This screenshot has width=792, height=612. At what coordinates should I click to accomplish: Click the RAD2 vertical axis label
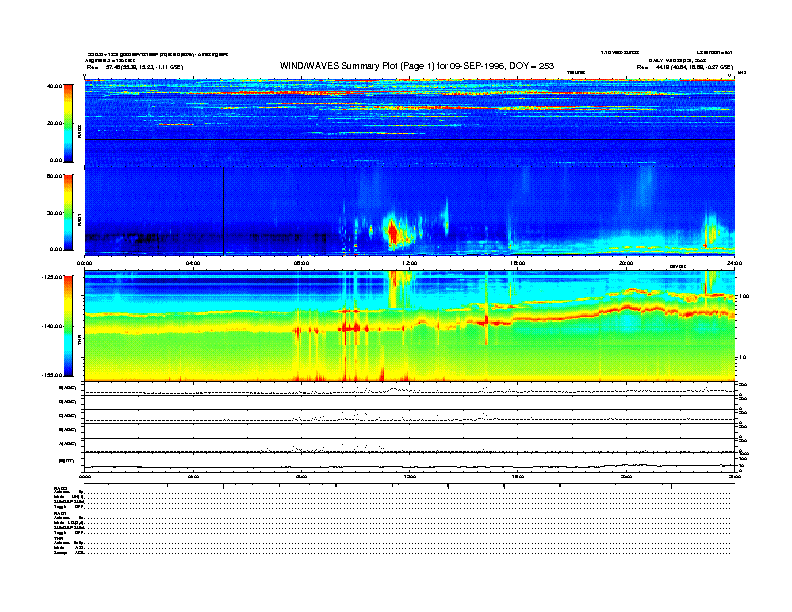pyautogui.click(x=79, y=133)
